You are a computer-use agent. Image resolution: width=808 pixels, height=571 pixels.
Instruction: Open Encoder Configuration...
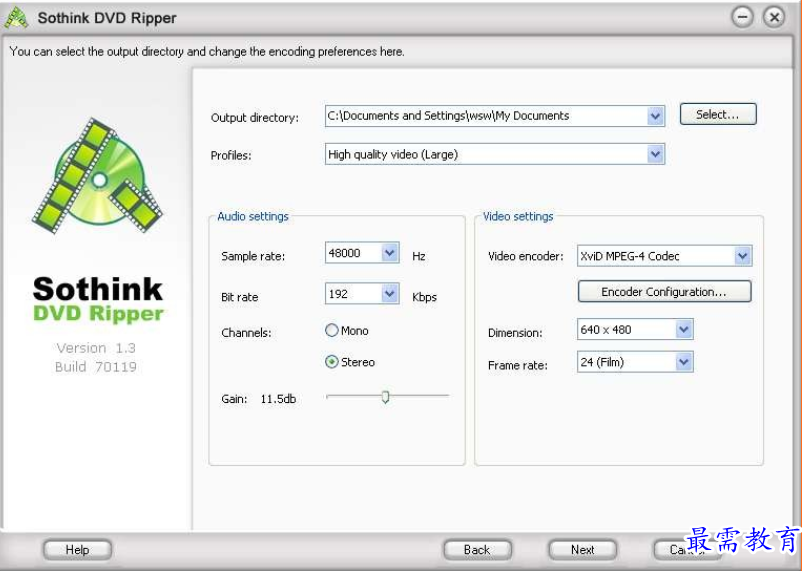(x=664, y=292)
